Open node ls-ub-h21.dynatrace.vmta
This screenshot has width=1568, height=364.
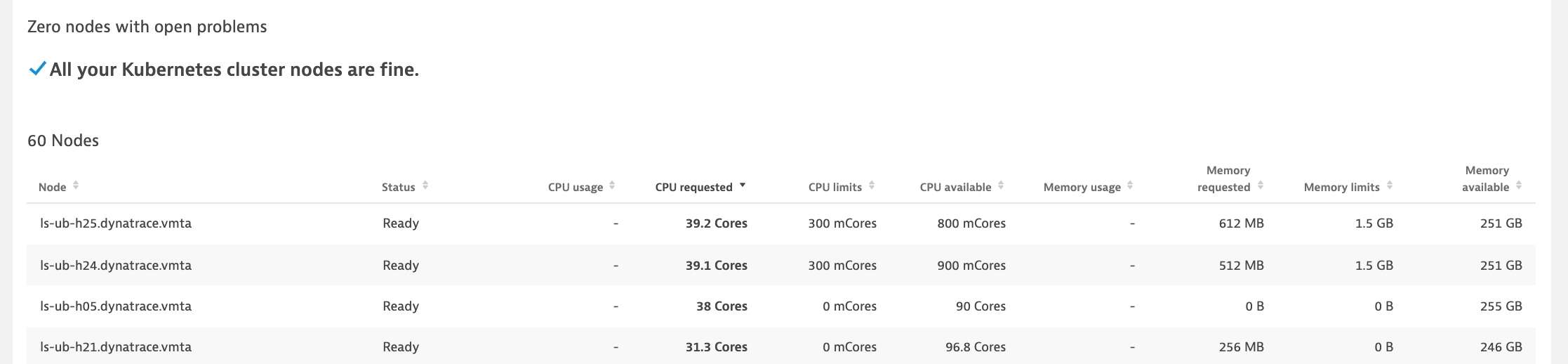[116, 347]
